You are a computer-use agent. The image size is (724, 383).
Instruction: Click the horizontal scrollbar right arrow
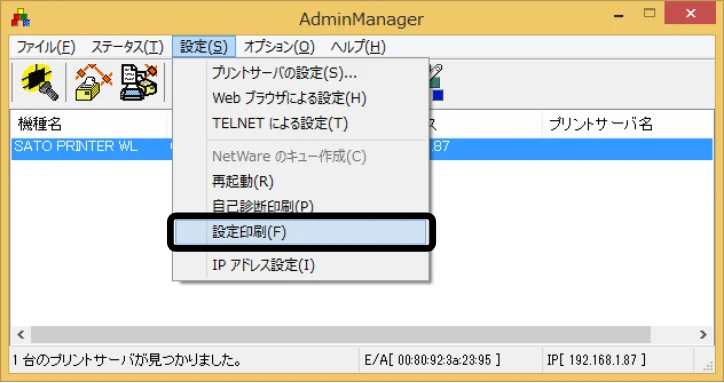click(703, 334)
